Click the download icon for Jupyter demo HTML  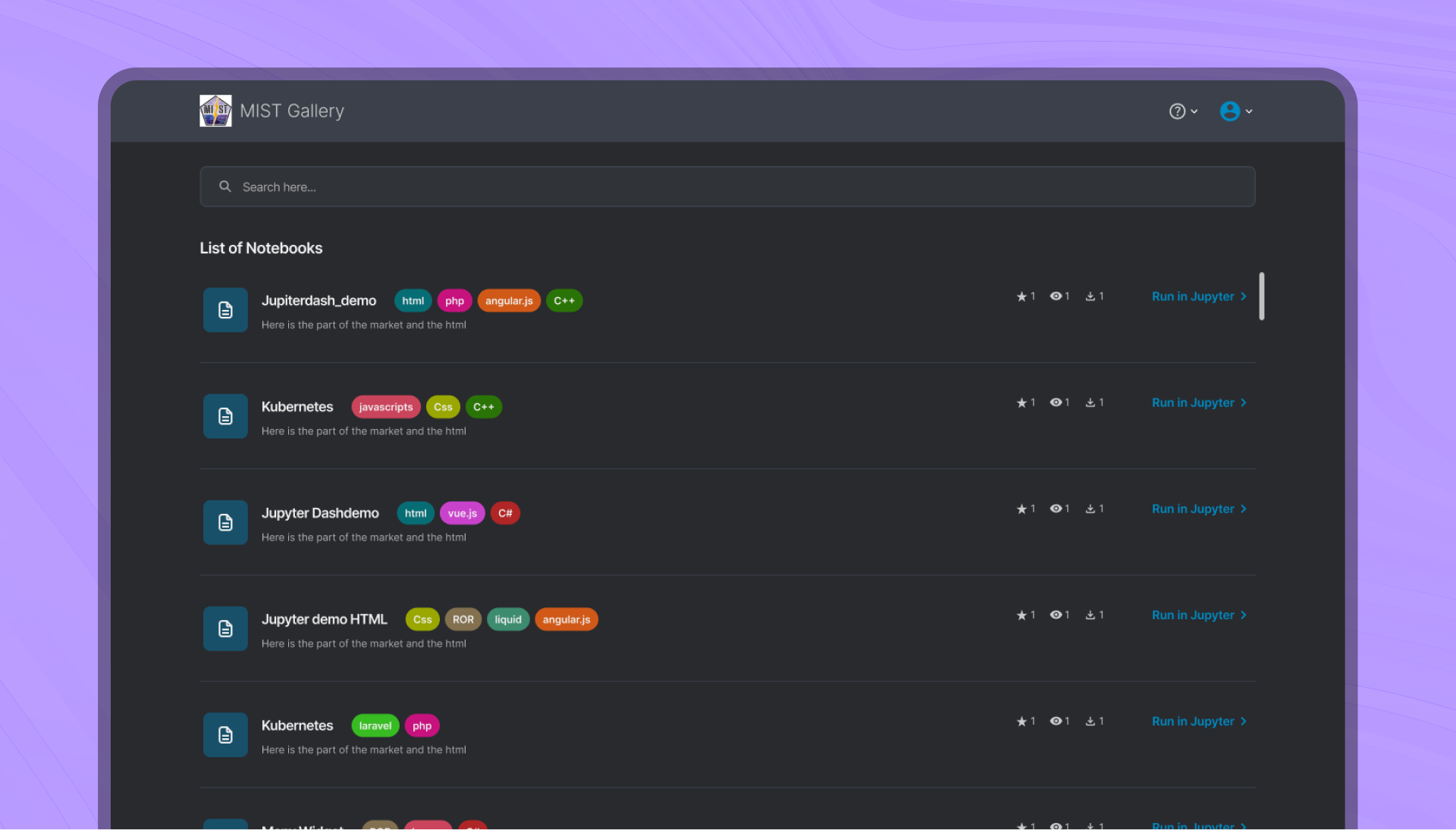pos(1092,615)
